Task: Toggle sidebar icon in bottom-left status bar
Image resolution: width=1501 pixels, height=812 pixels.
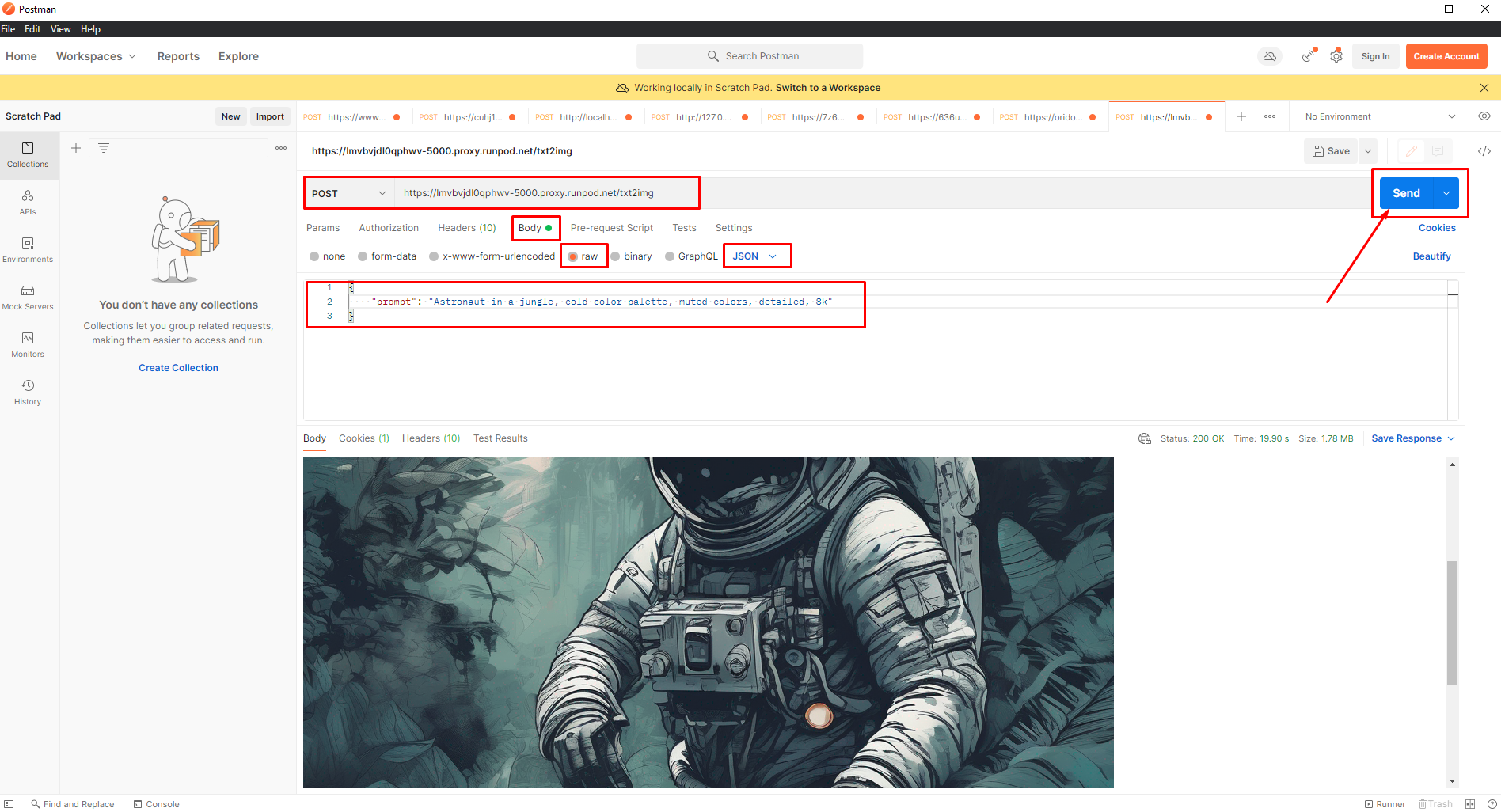Action: pyautogui.click(x=9, y=804)
